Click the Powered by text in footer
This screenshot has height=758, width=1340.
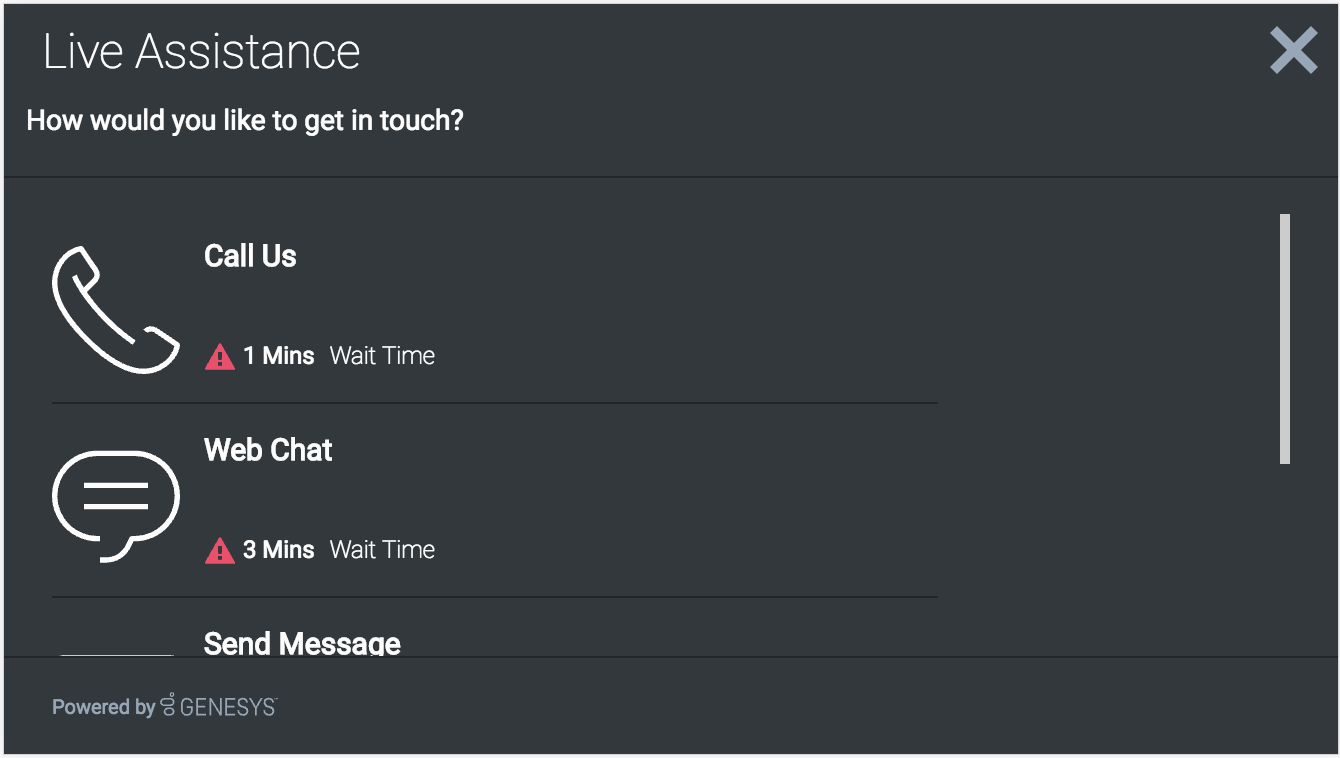(x=103, y=707)
